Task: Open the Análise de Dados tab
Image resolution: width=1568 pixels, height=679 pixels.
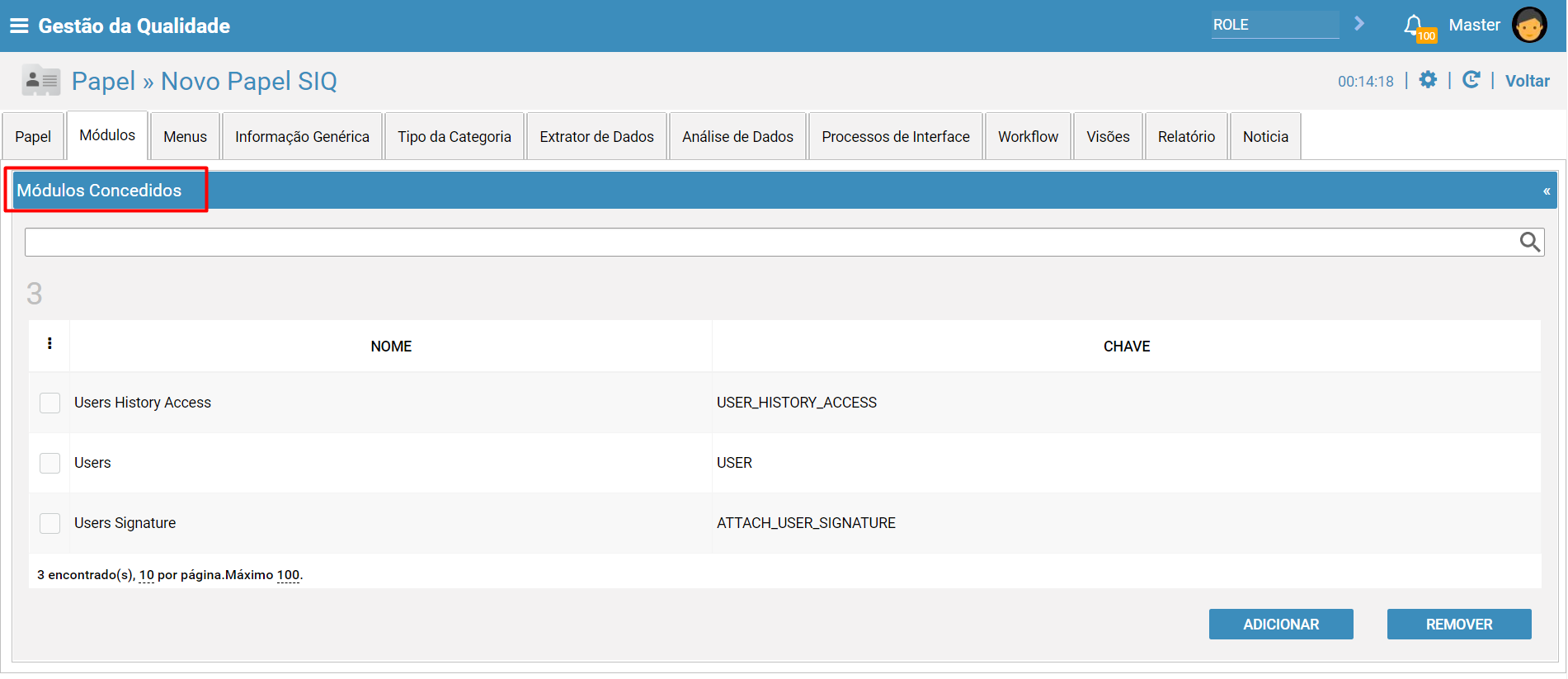Action: (737, 136)
